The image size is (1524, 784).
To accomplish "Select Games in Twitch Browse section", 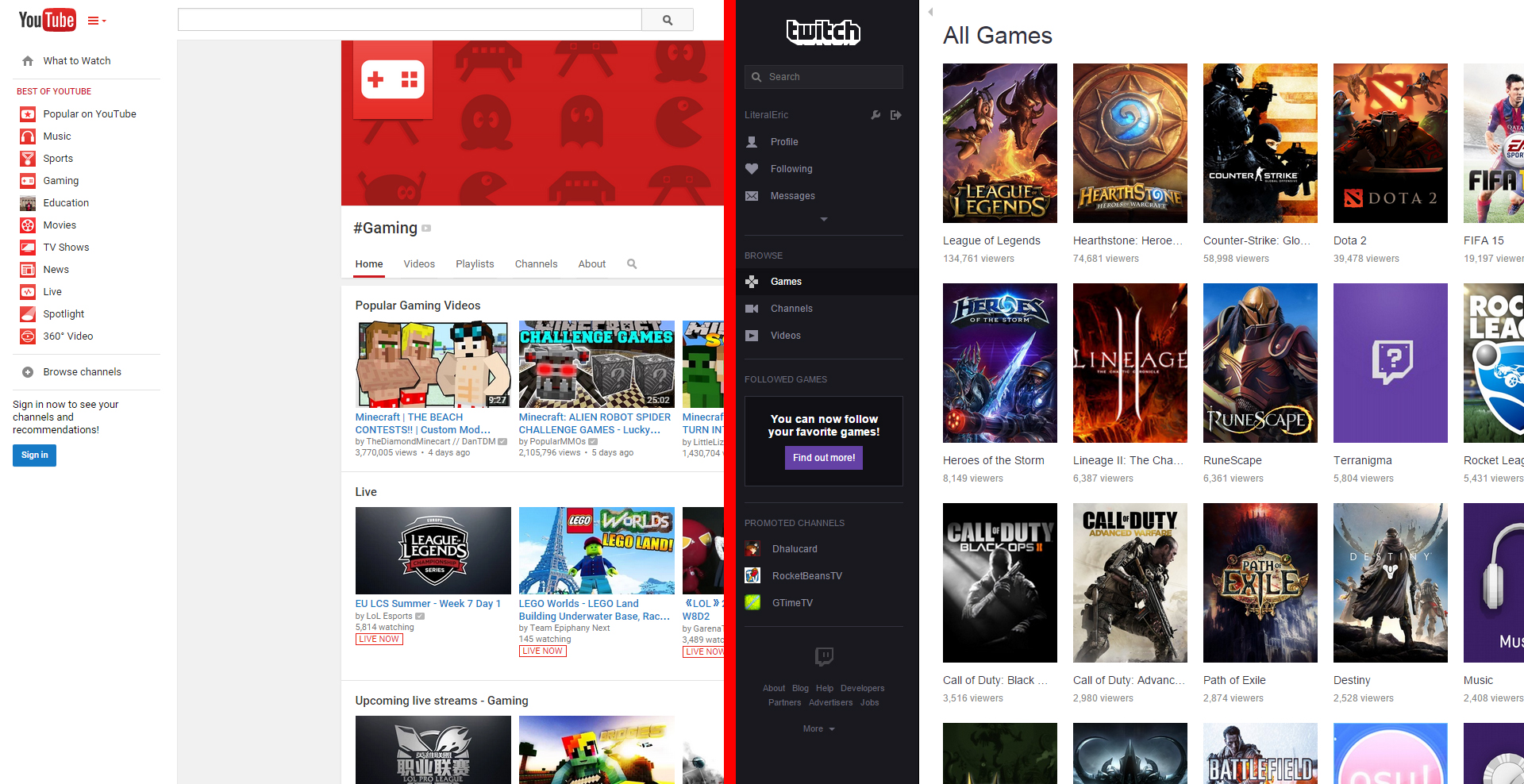I will pyautogui.click(x=827, y=282).
